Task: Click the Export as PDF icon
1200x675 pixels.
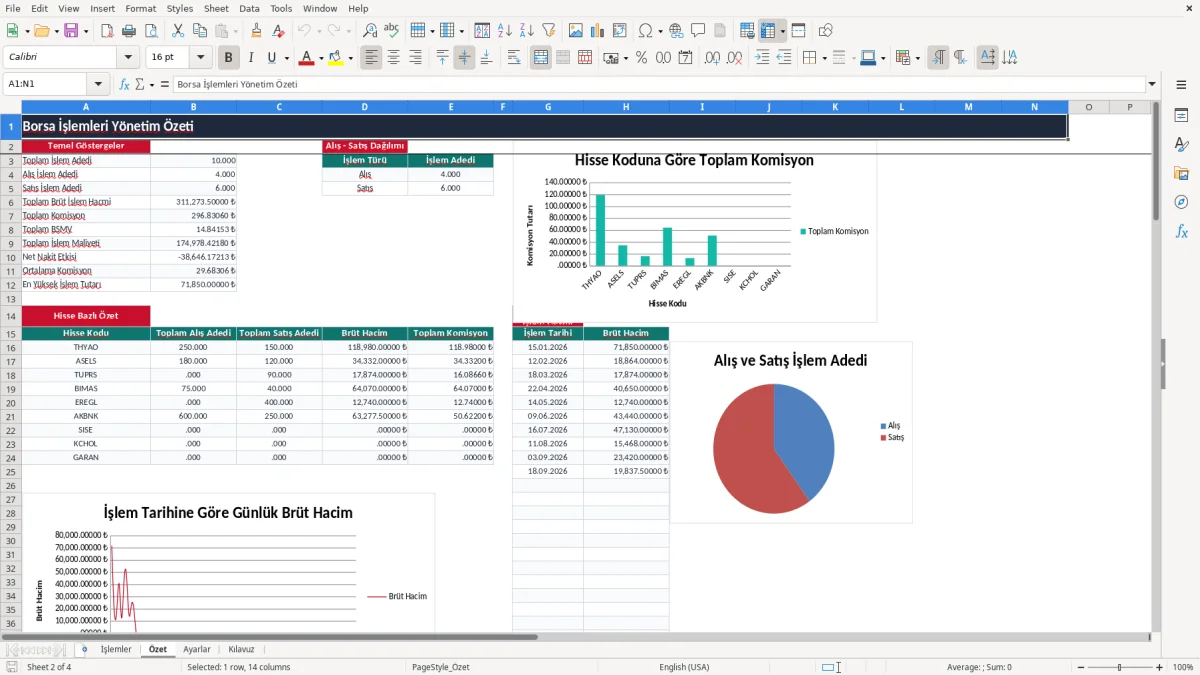Action: pyautogui.click(x=106, y=31)
